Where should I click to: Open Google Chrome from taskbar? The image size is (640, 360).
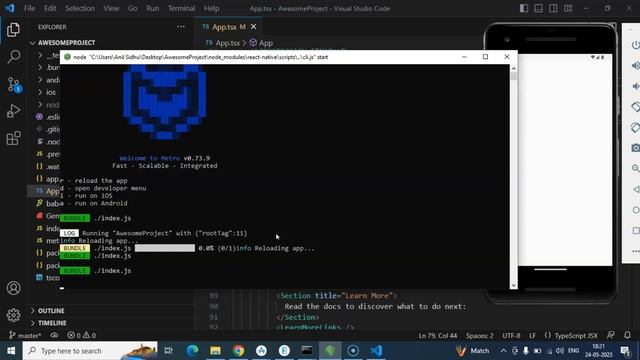[x=239, y=351]
